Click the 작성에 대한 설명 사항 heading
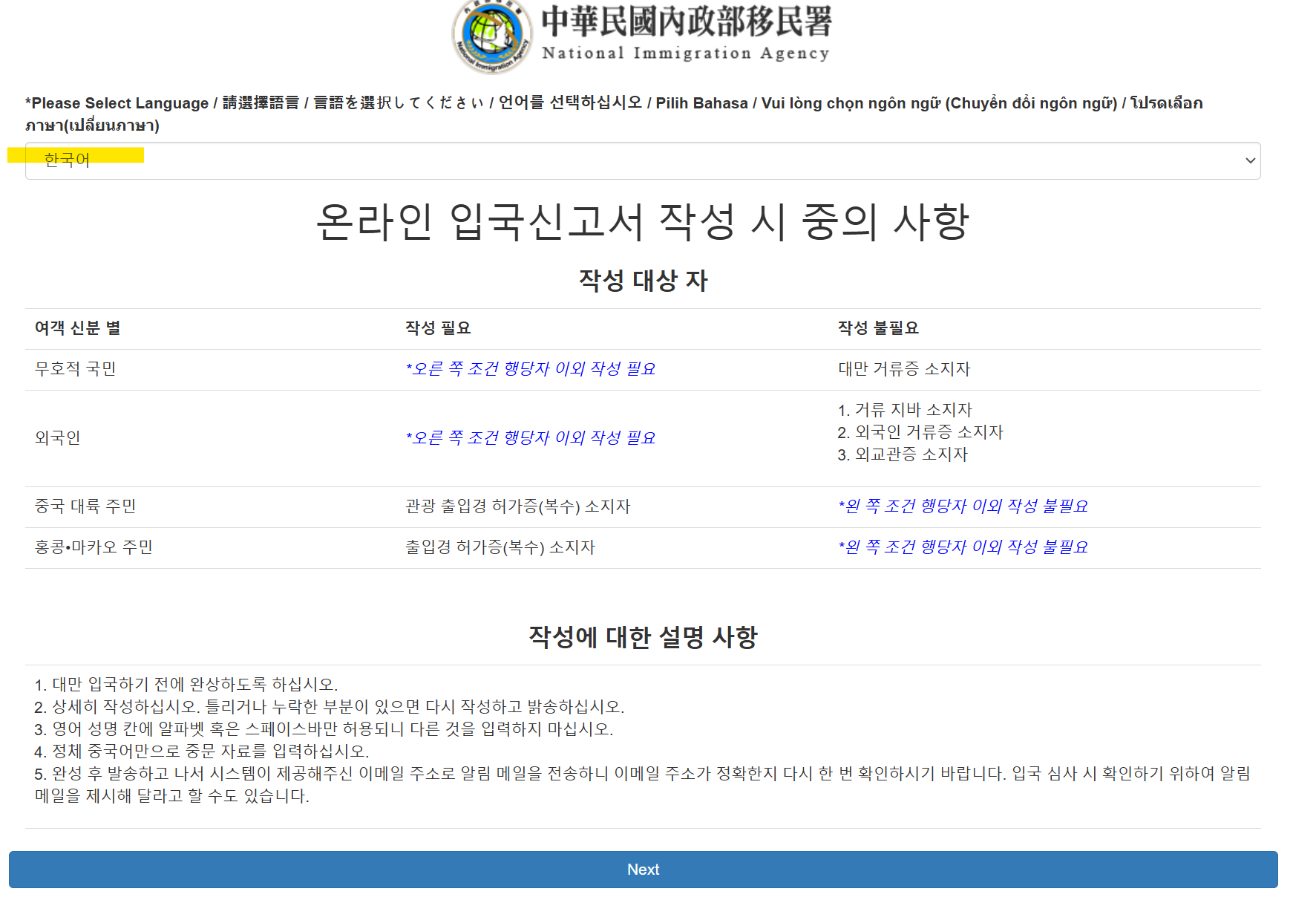 [644, 636]
